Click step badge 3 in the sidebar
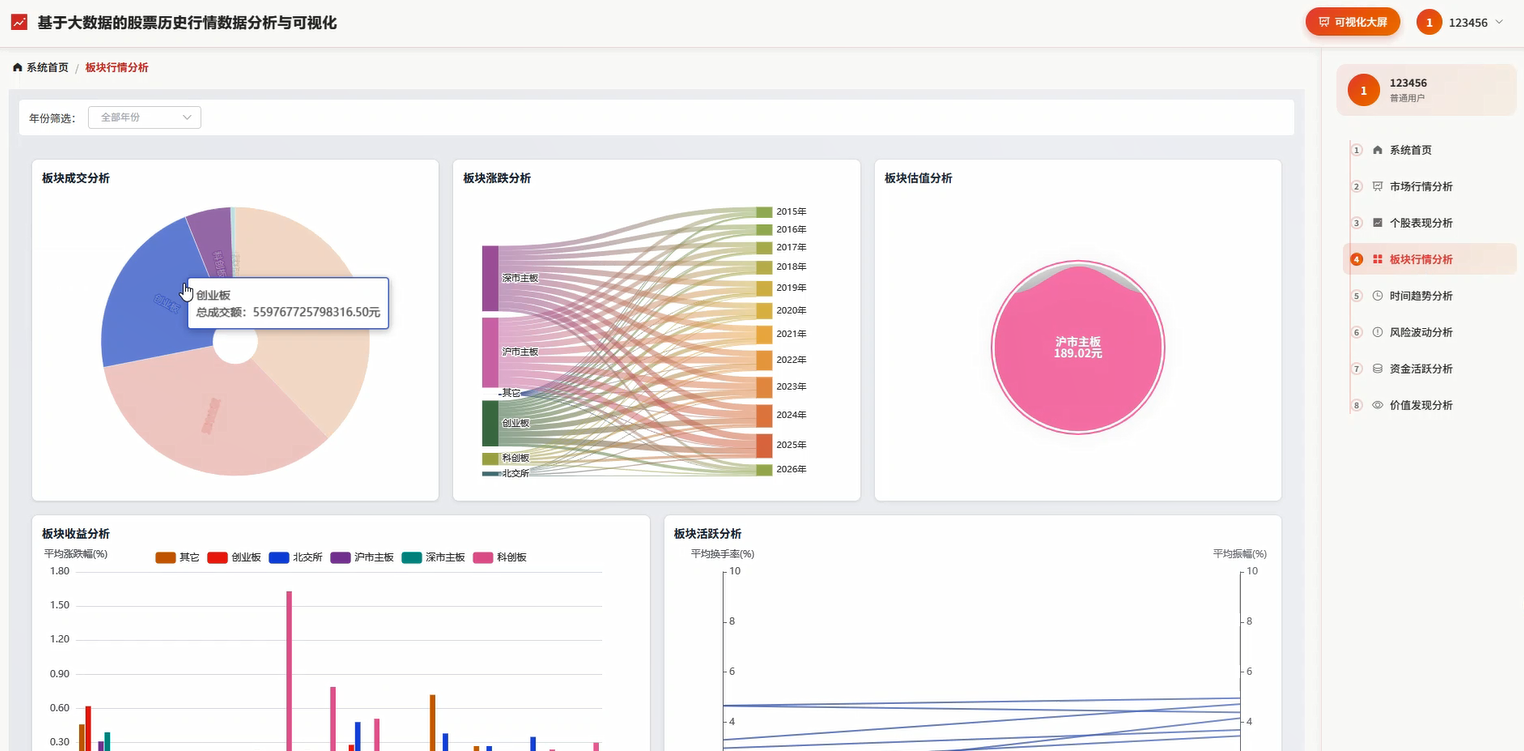 (x=1357, y=223)
